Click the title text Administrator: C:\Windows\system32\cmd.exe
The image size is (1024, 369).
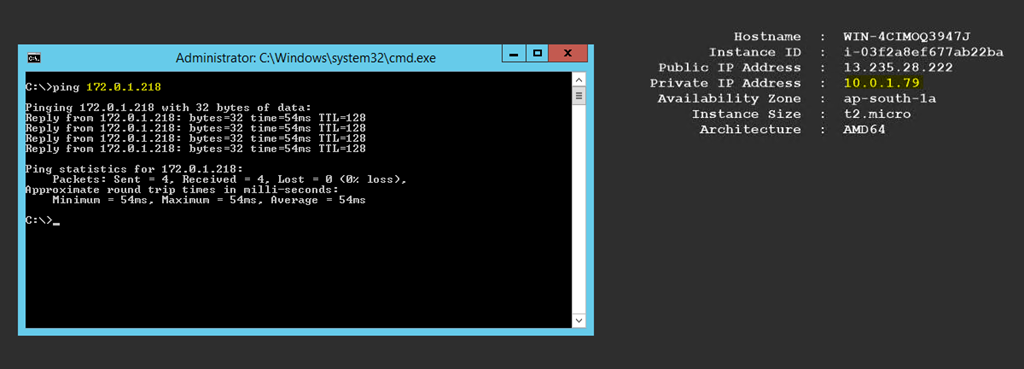[306, 58]
